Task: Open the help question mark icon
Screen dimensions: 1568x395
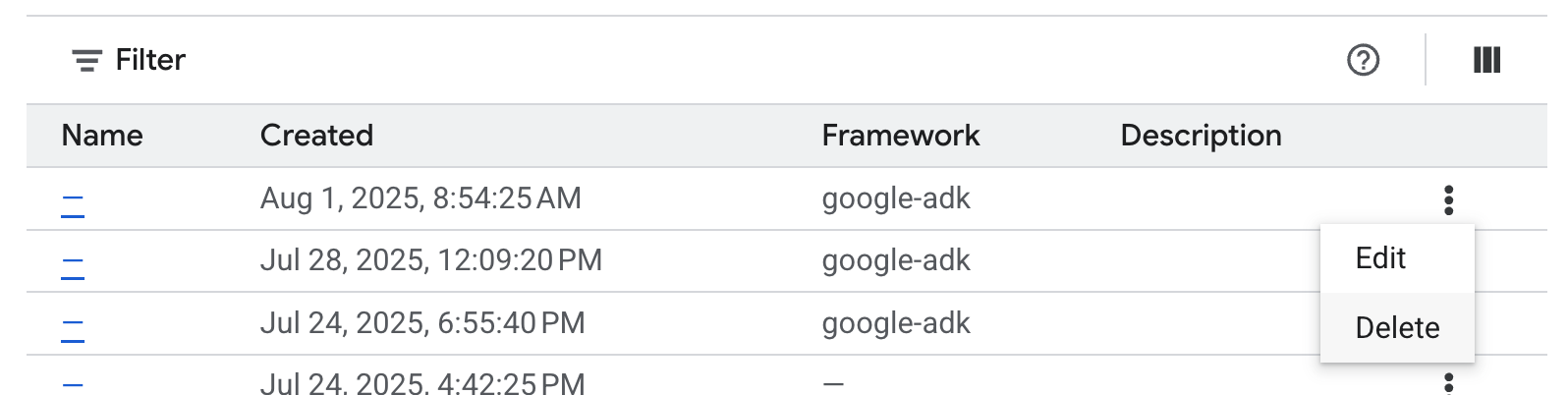Action: pyautogui.click(x=1363, y=61)
